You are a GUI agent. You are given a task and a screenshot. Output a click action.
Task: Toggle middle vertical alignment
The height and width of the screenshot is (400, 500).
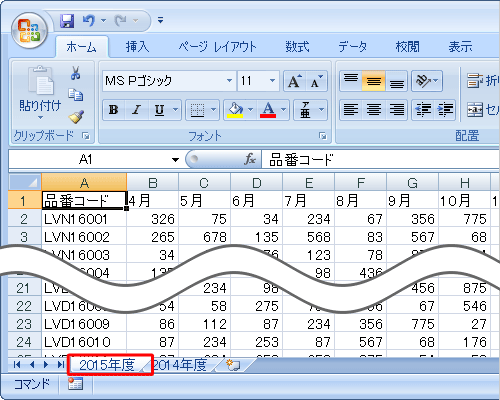pyautogui.click(x=374, y=81)
